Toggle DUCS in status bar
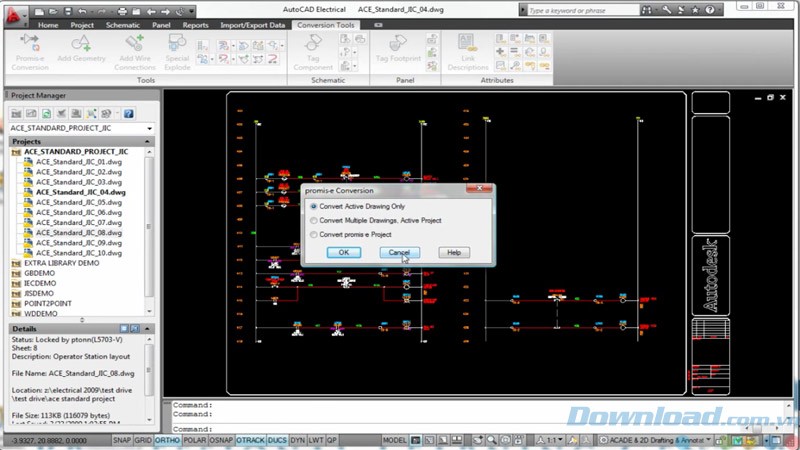The image size is (800, 450). pos(277,440)
